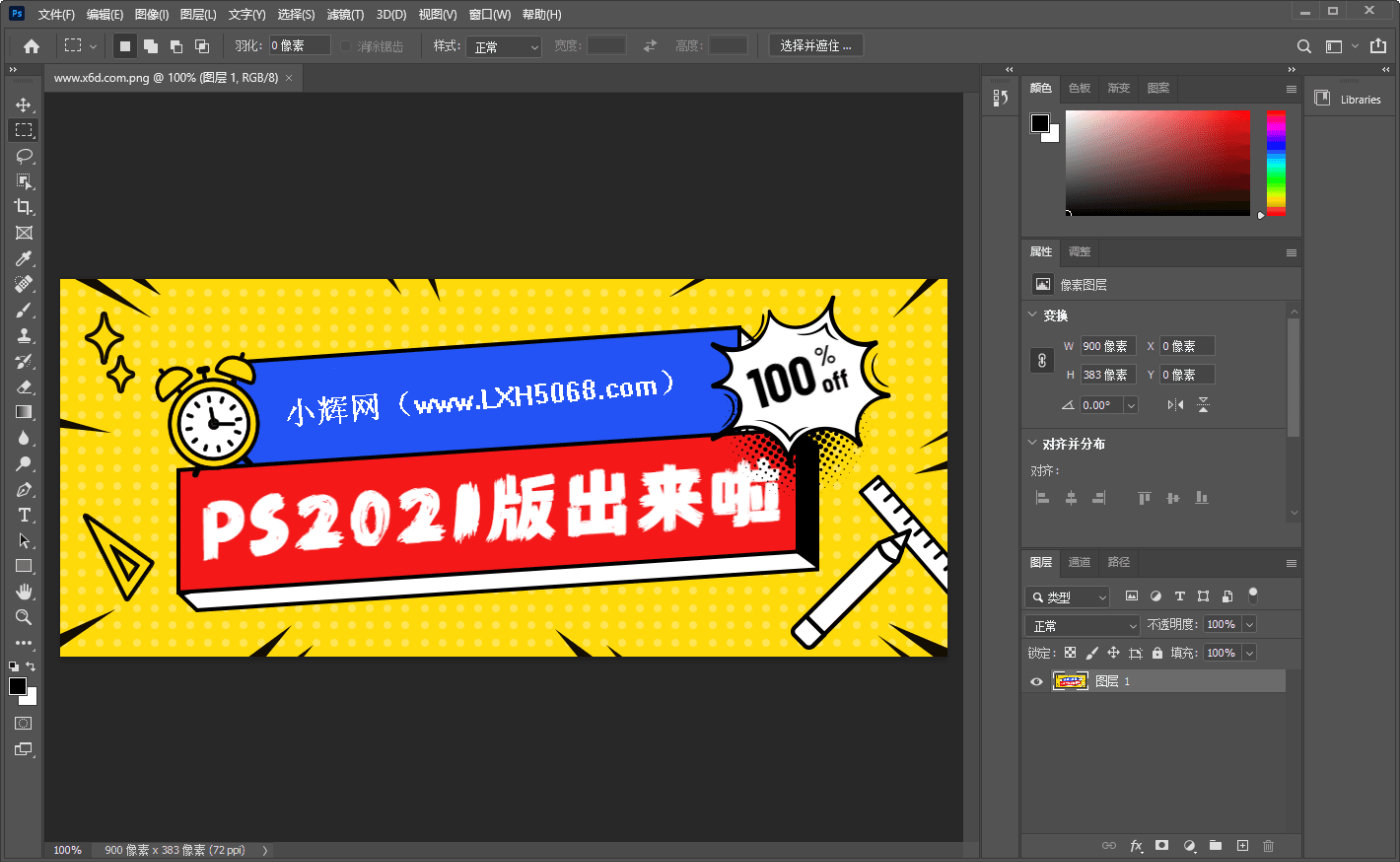Select the Dodge tool
This screenshot has width=1400, height=862.
(23, 464)
